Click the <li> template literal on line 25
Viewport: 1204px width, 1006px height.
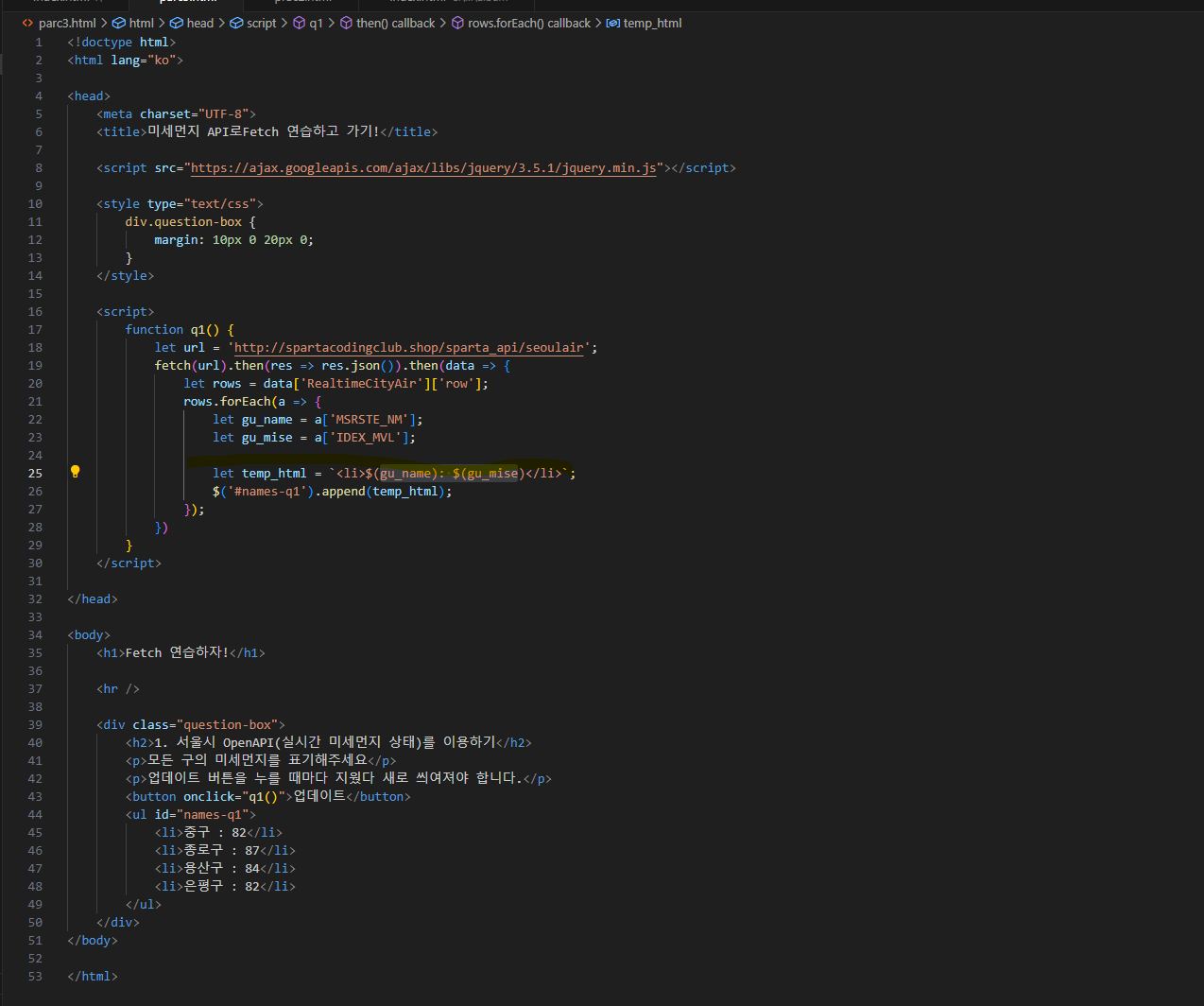449,473
